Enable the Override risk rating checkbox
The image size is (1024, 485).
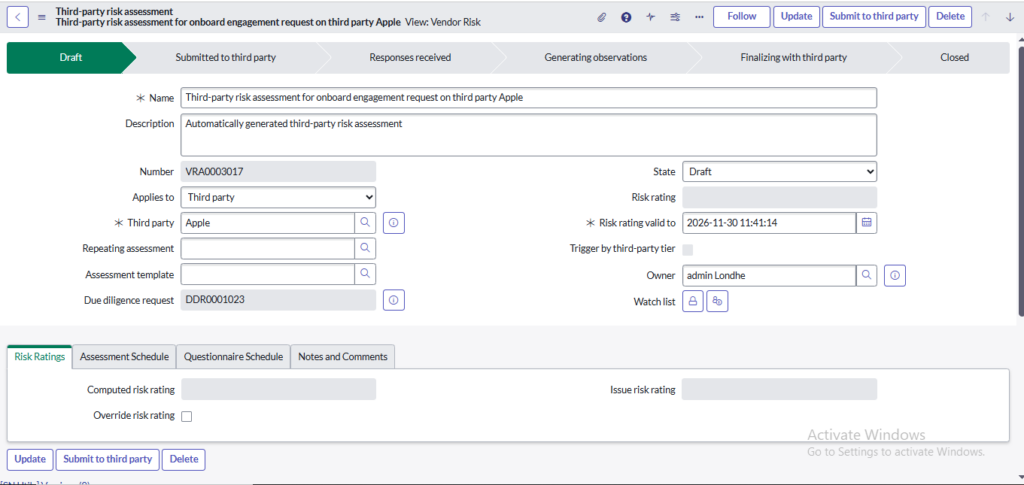coord(186,416)
